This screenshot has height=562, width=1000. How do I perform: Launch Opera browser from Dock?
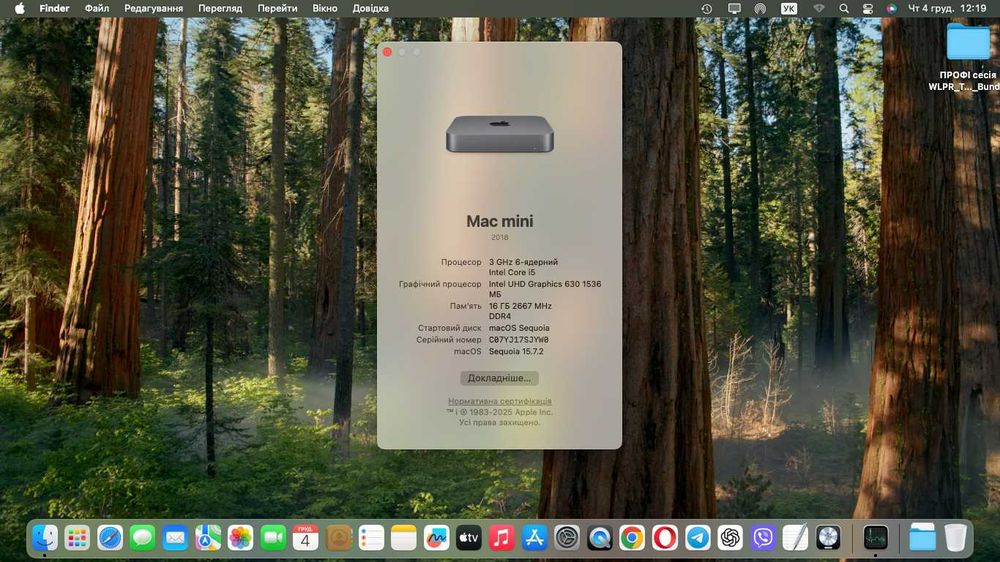(665, 538)
